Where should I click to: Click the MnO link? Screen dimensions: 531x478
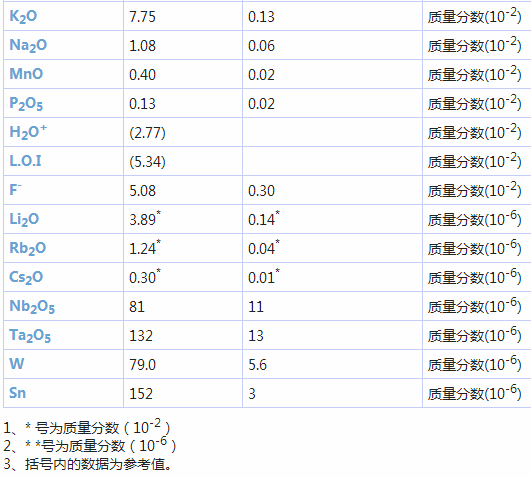[x=26, y=74]
